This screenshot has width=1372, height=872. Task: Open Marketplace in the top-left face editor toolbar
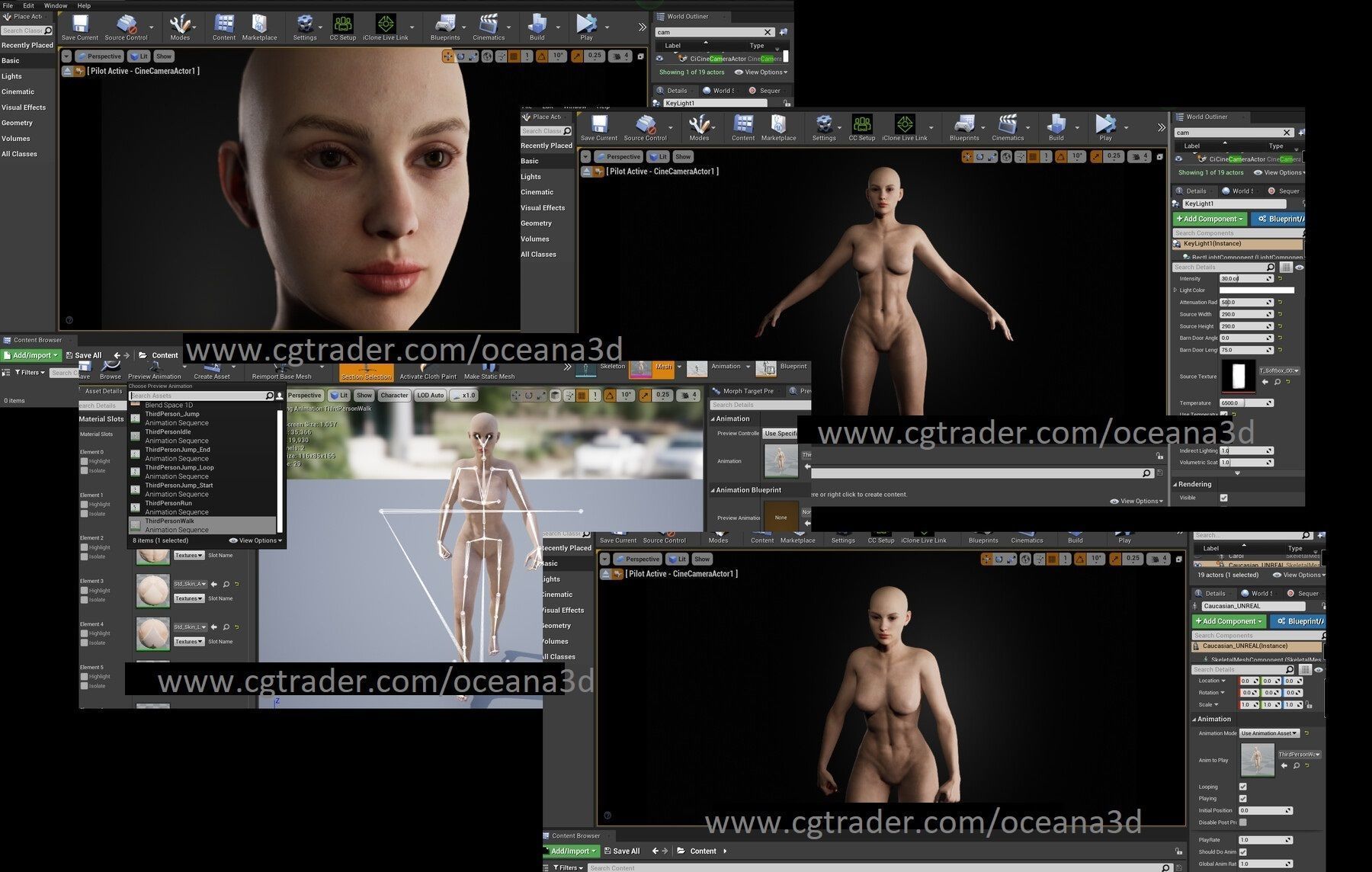point(259,27)
